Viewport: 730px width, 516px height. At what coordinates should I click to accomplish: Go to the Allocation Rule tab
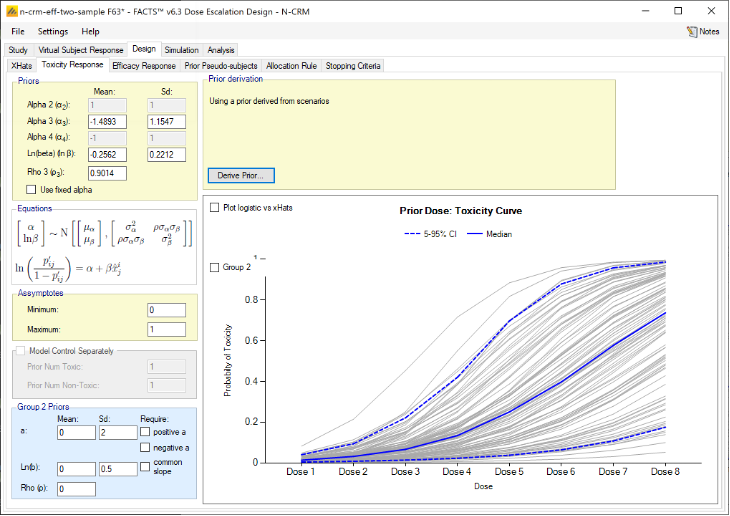click(x=291, y=66)
